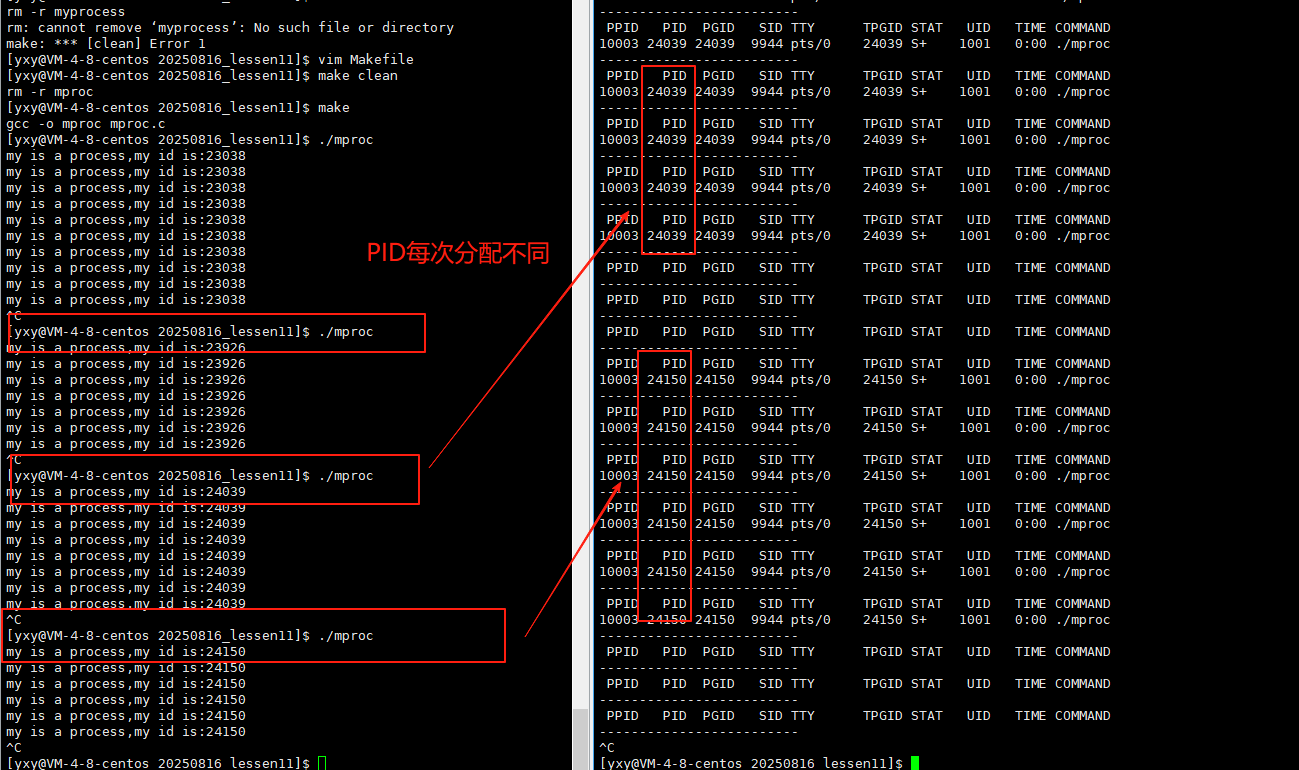This screenshot has width=1299, height=770.
Task: Click the final empty prompt in the left terminal
Action: tap(157, 763)
